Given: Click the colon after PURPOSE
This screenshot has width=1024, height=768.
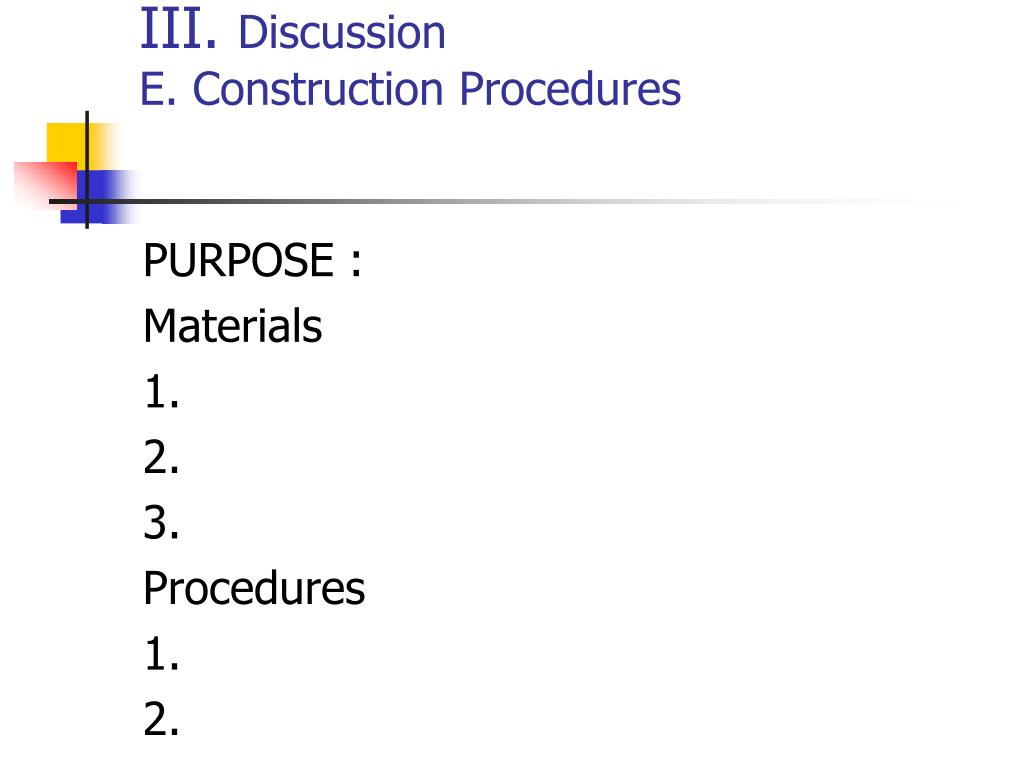Looking at the screenshot, I should pyautogui.click(x=355, y=263).
